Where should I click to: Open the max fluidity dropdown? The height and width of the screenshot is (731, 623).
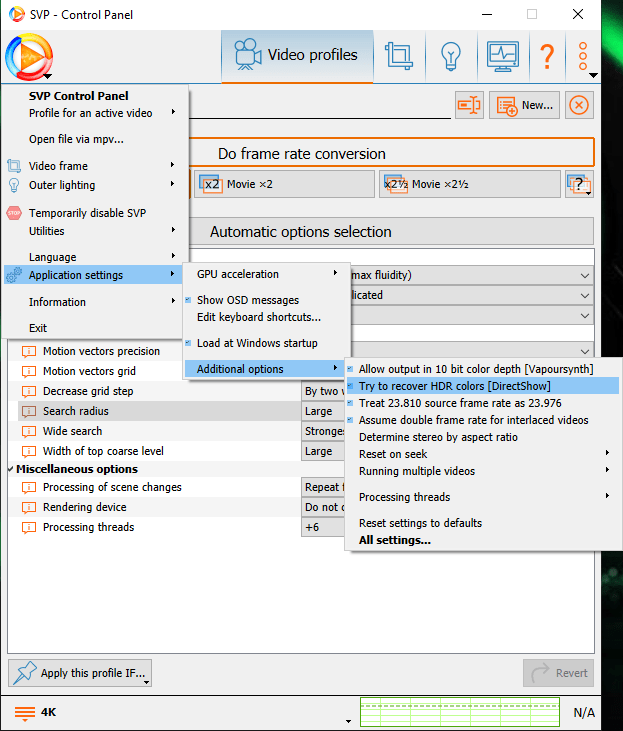click(472, 276)
